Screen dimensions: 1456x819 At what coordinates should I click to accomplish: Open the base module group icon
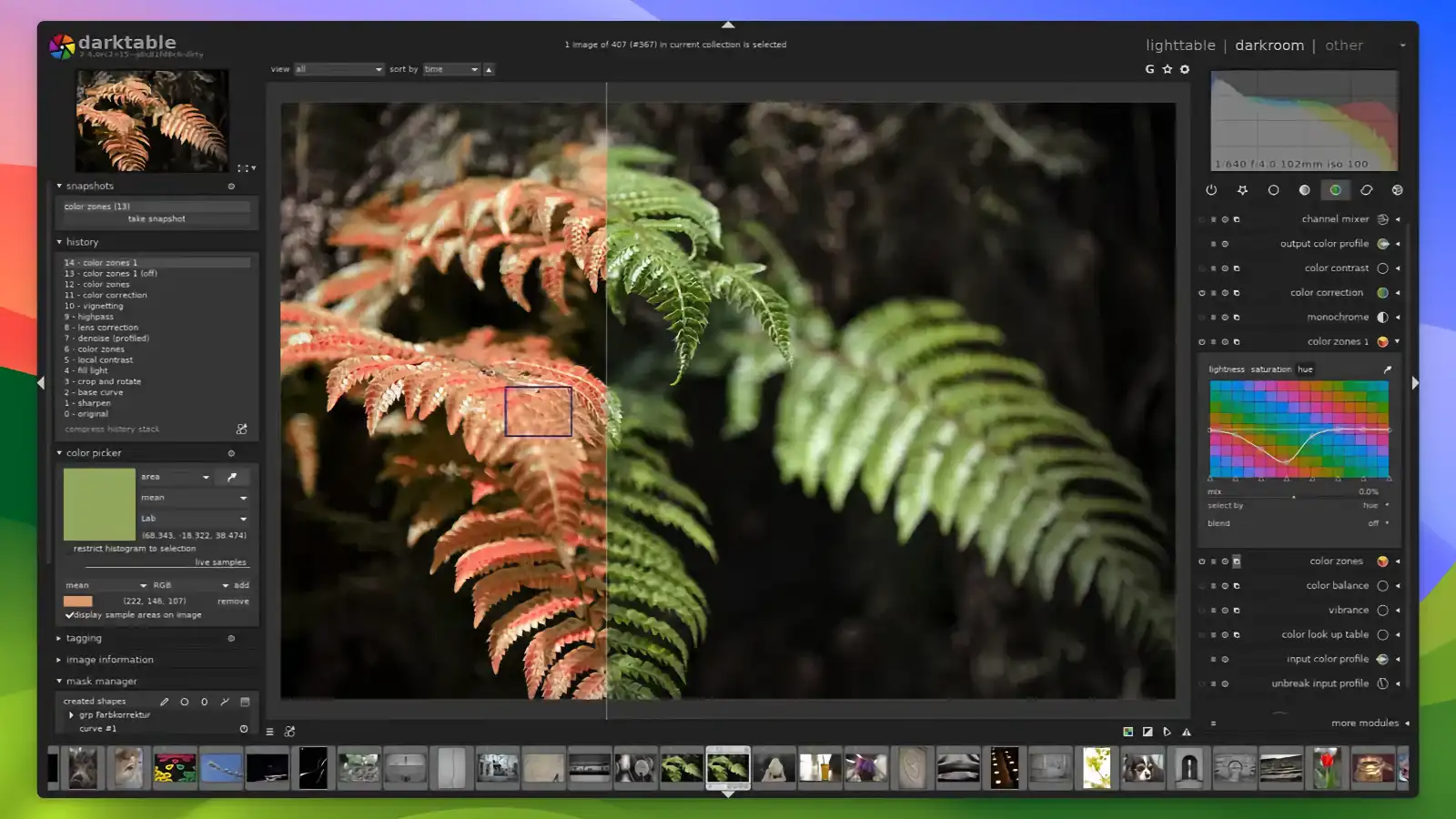click(1273, 190)
